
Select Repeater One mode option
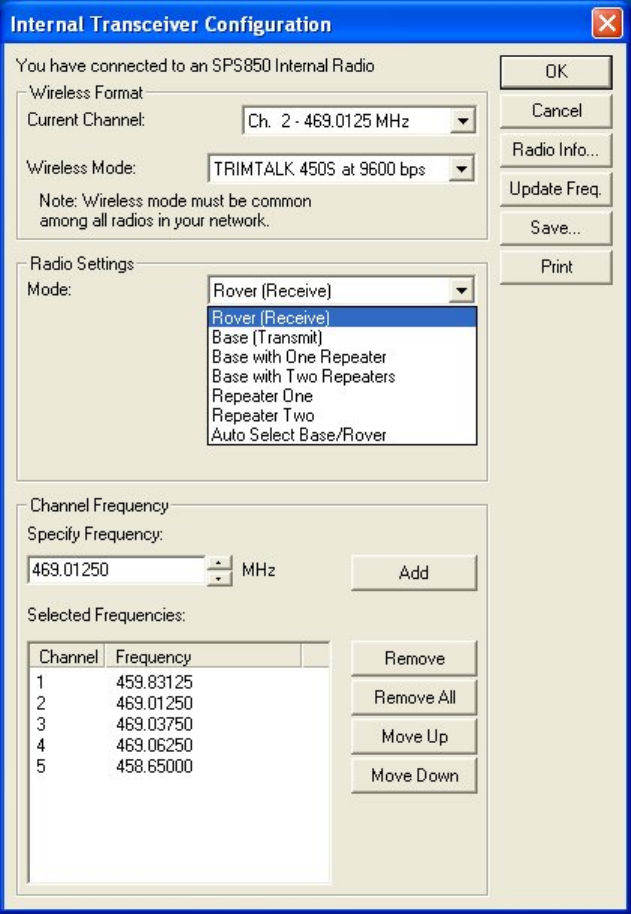point(342,396)
